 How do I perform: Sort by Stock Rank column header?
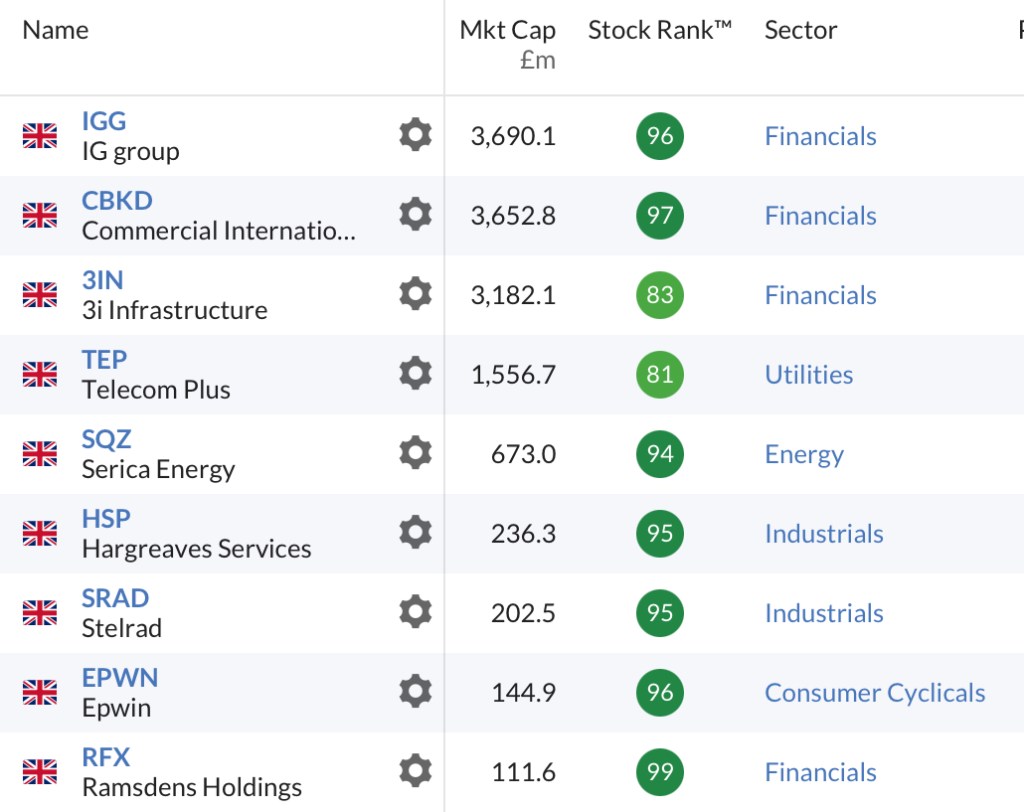tap(659, 30)
